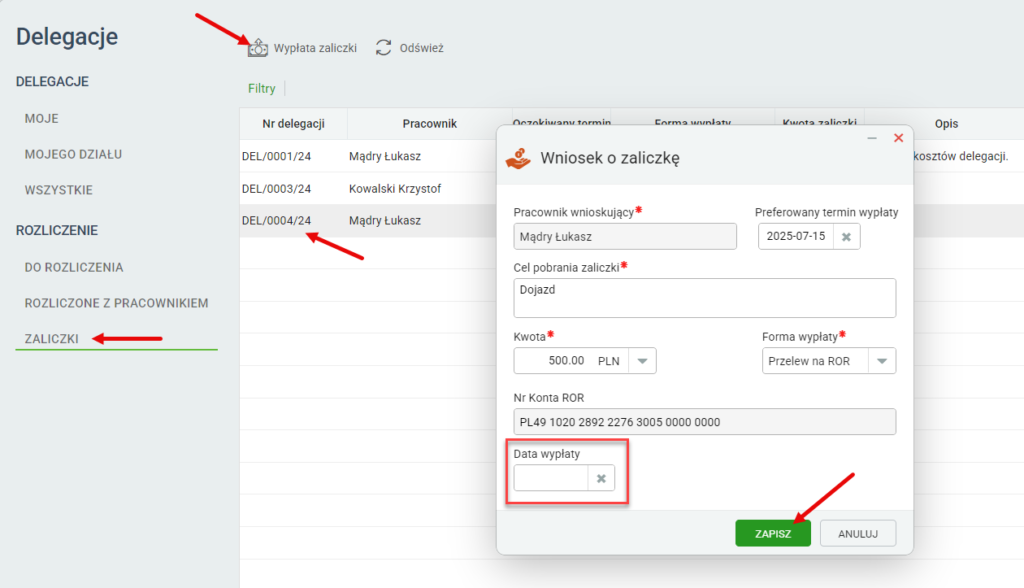
Task: Clear the Preferowany termin wypłaty date
Action: (846, 237)
